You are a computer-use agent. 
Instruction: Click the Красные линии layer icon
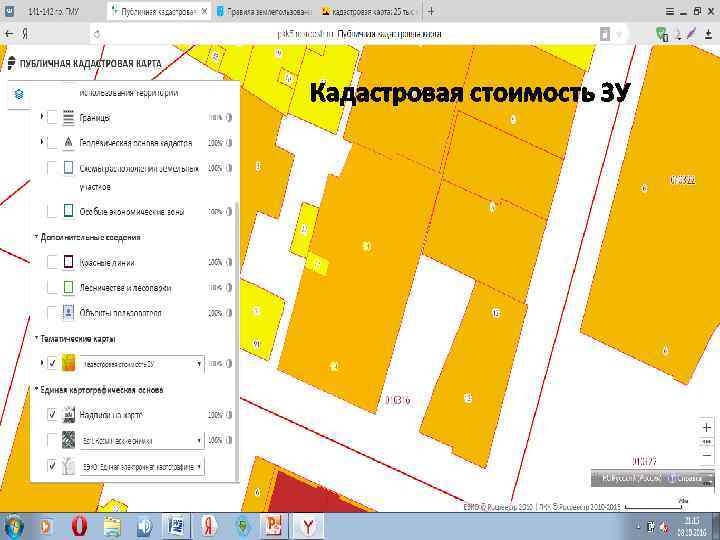(68, 262)
